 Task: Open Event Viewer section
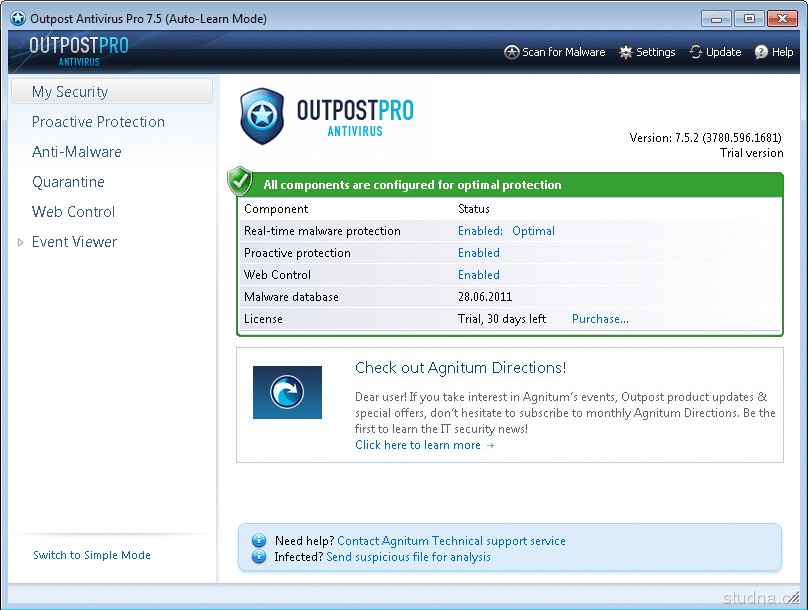(x=74, y=242)
